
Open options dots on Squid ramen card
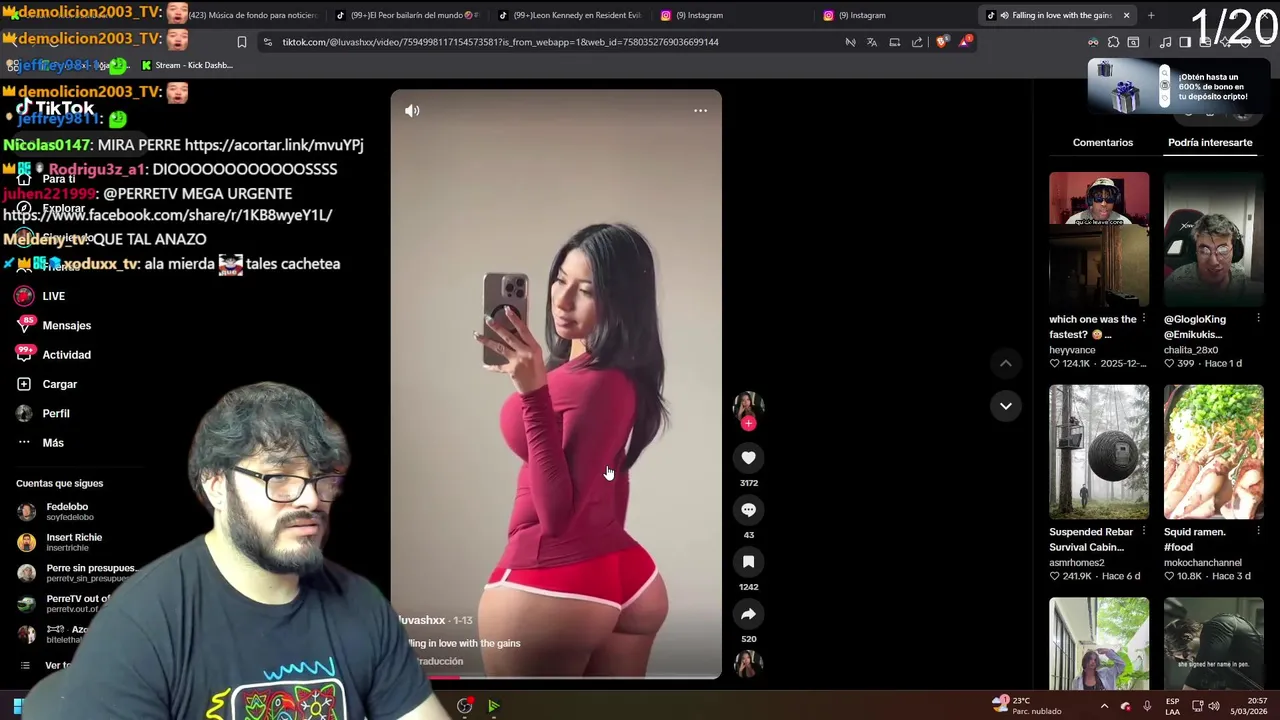(x=1258, y=532)
